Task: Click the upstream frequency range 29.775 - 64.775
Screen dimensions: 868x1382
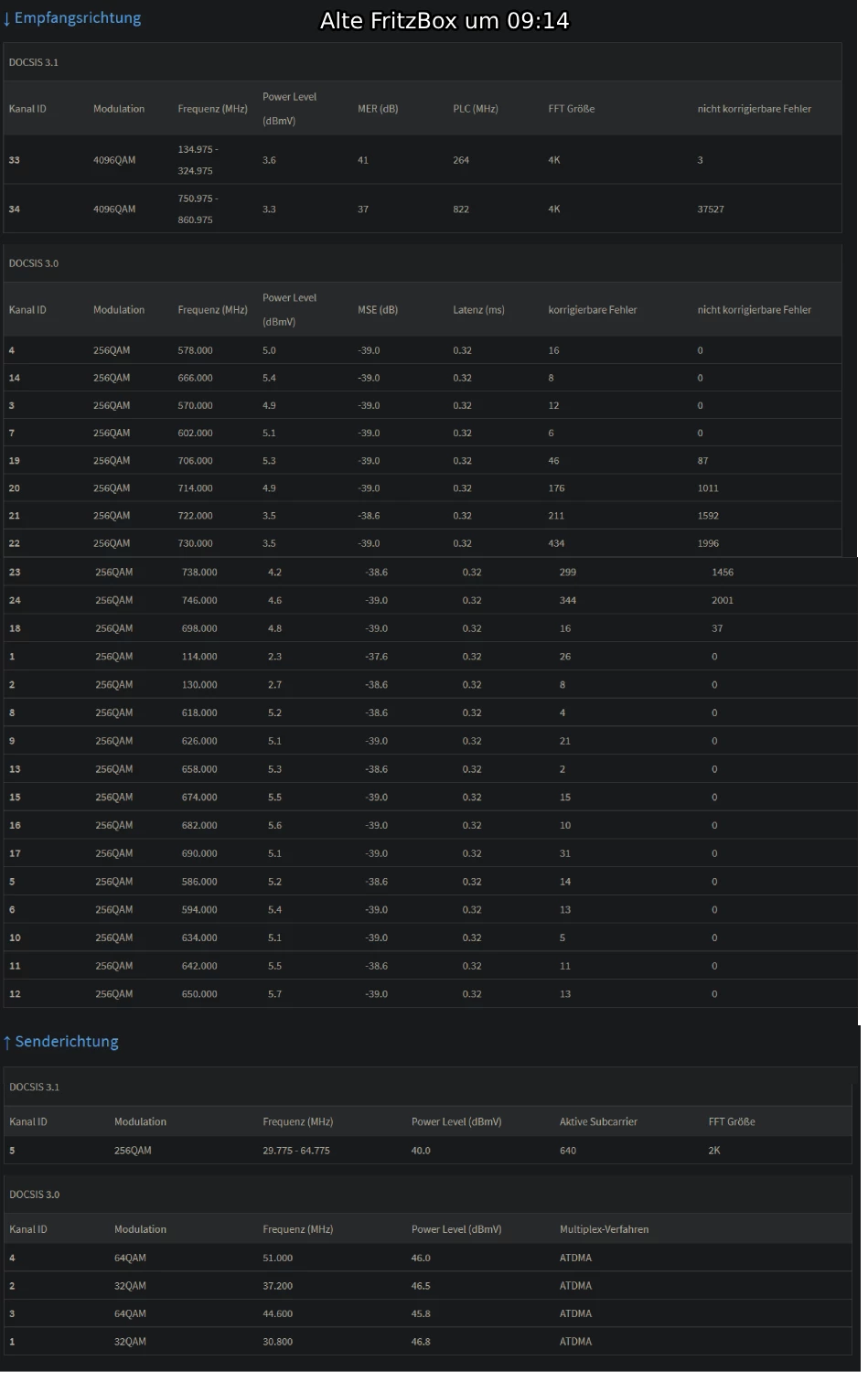Action: (x=296, y=1151)
